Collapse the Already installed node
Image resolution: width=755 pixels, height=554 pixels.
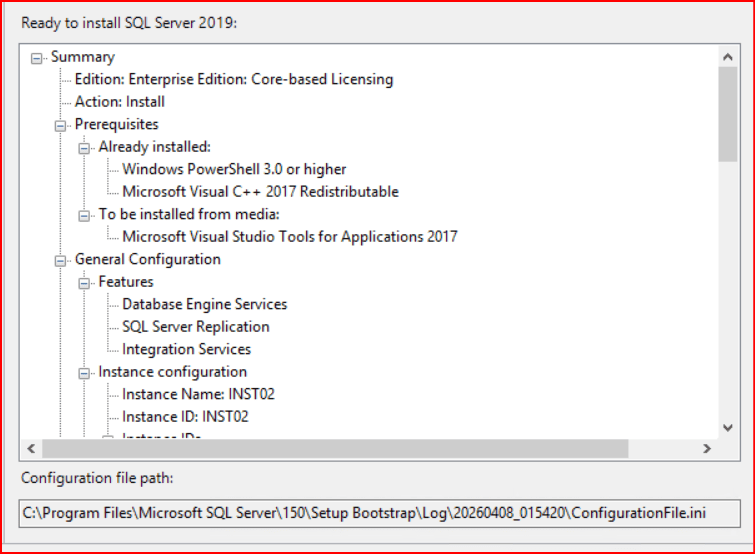click(x=85, y=148)
